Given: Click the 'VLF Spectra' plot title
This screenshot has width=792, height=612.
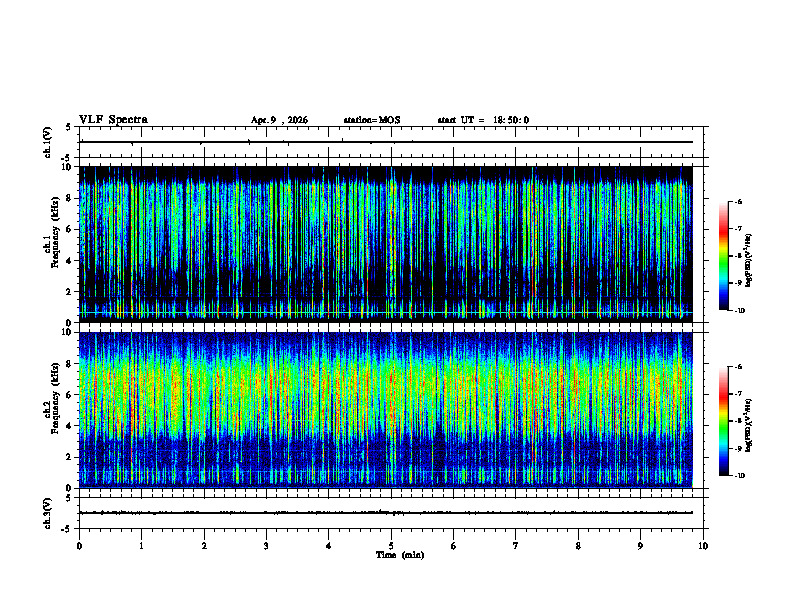Looking at the screenshot, I should pos(113,120).
